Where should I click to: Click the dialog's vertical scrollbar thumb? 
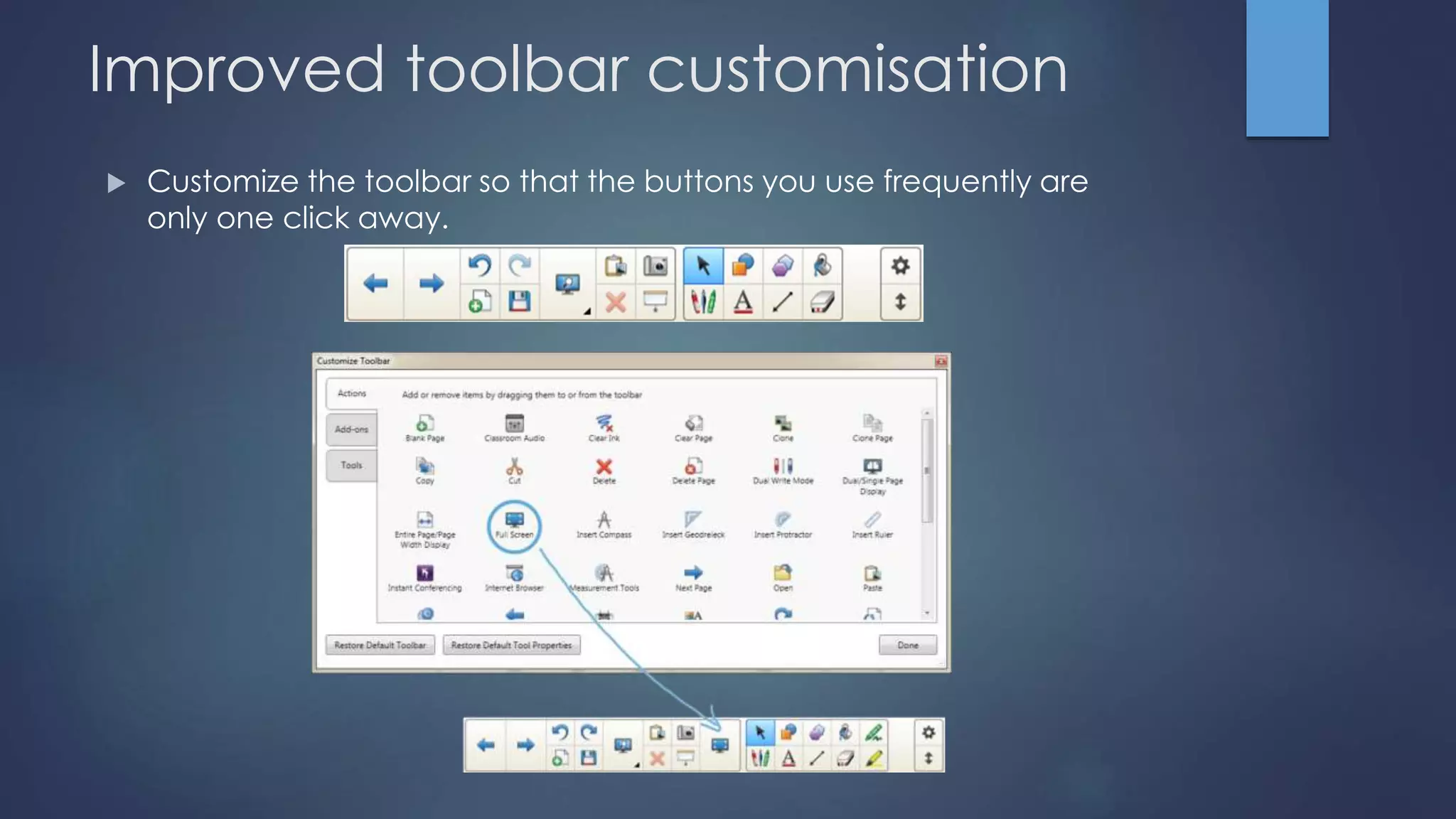point(926,471)
